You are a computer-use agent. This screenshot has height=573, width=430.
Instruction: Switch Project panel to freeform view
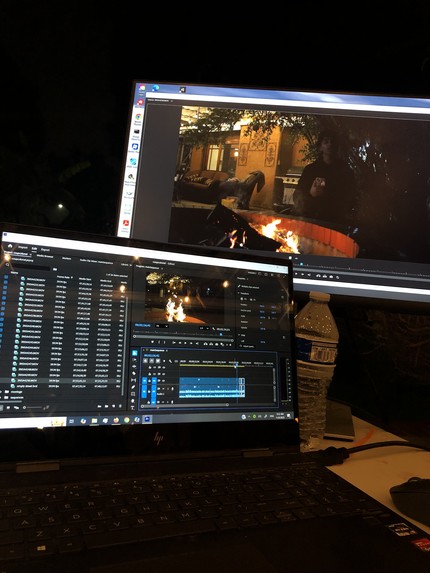[x=16, y=407]
